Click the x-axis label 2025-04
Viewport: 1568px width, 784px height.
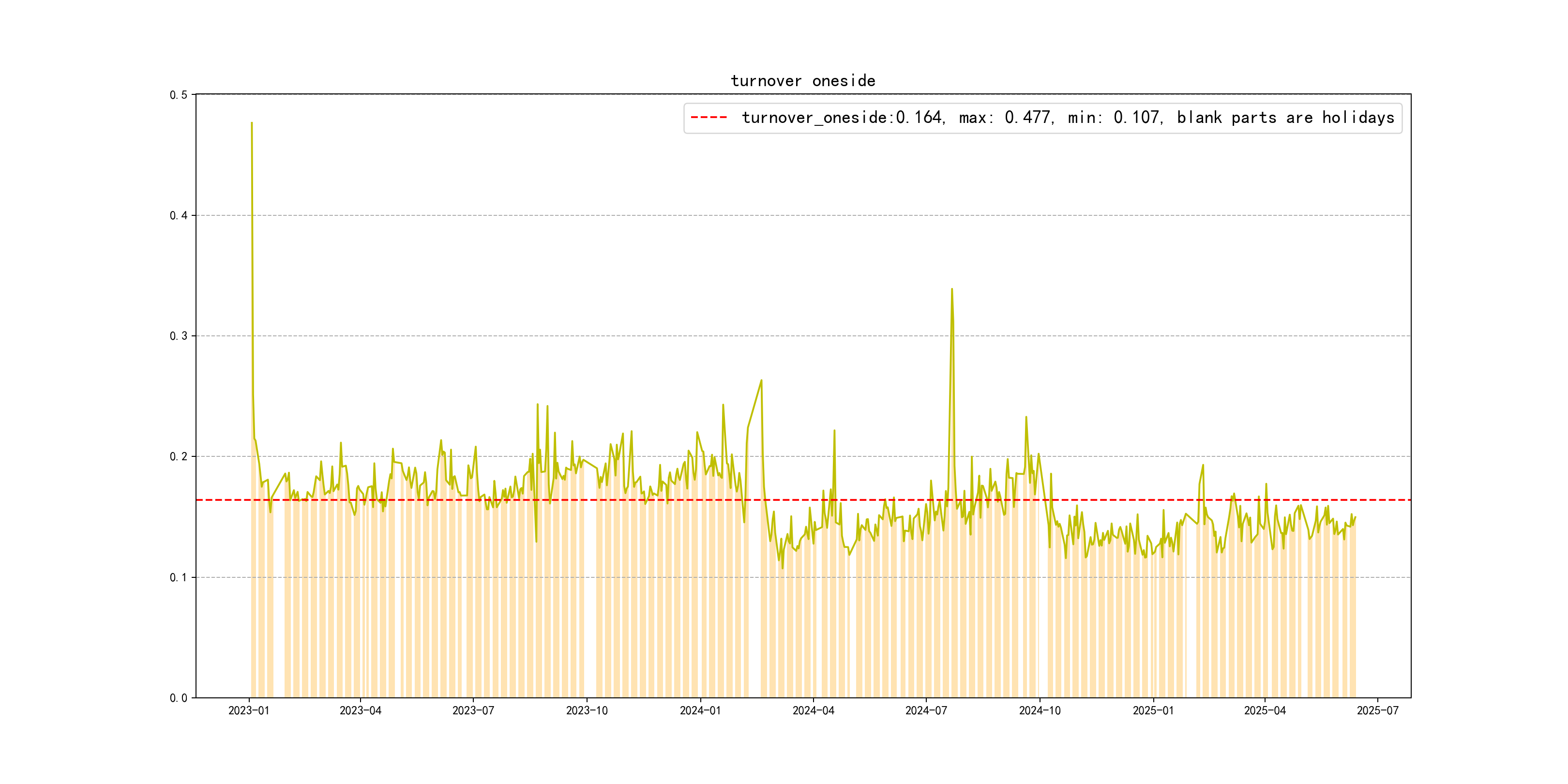(x=1265, y=710)
